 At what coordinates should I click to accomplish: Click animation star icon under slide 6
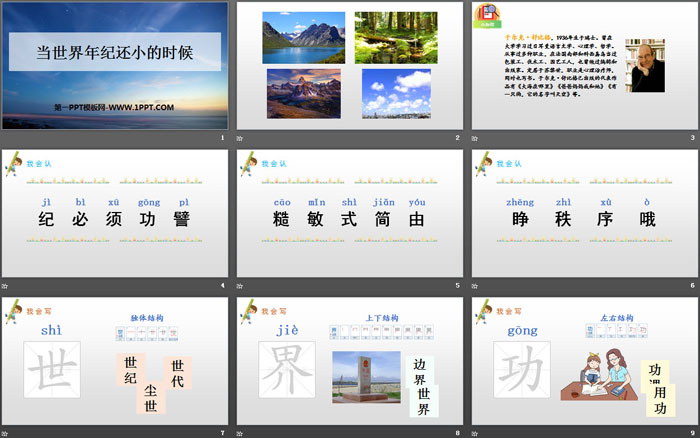click(x=474, y=285)
